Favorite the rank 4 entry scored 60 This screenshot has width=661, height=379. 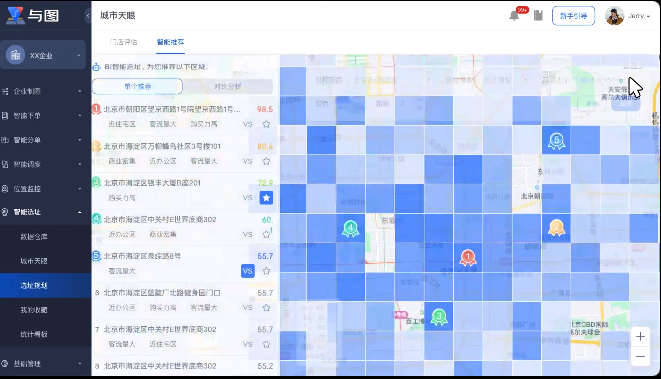pos(266,234)
